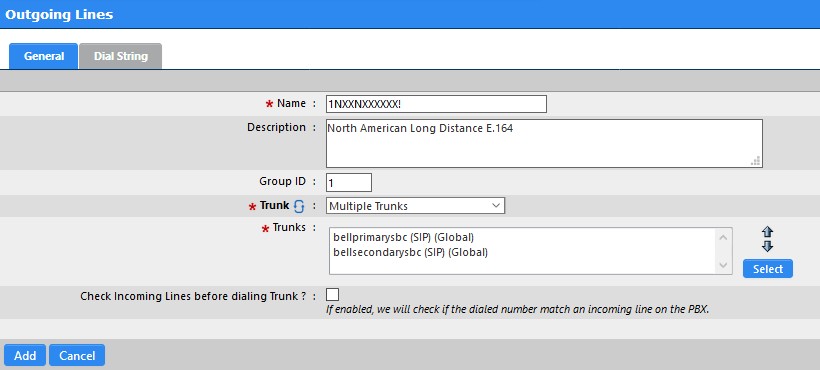Click the Select trunks button
This screenshot has width=820, height=370.
click(768, 269)
